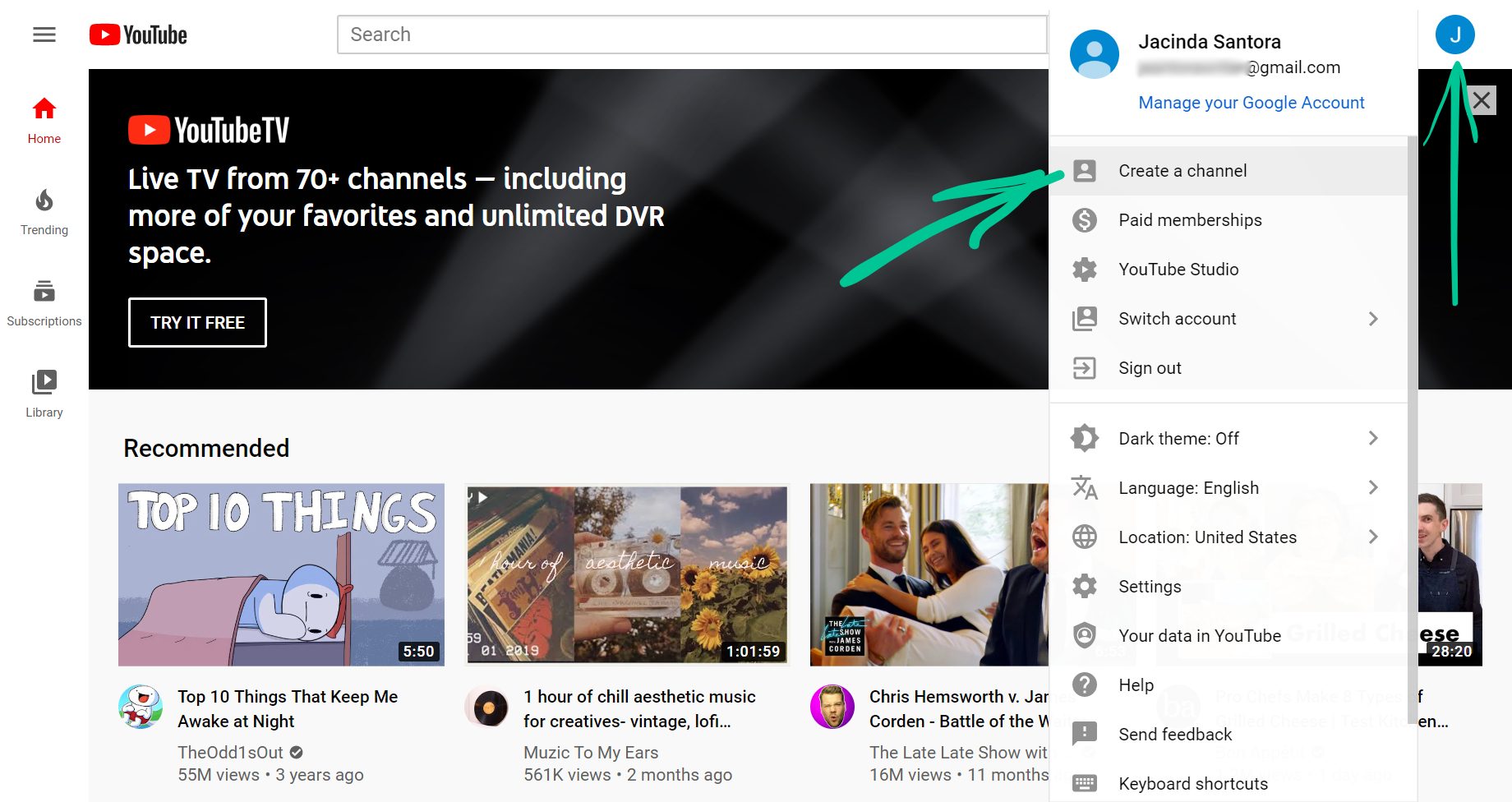This screenshot has height=802, width=1512.
Task: Click the Dark theme icon
Action: pos(1085,439)
